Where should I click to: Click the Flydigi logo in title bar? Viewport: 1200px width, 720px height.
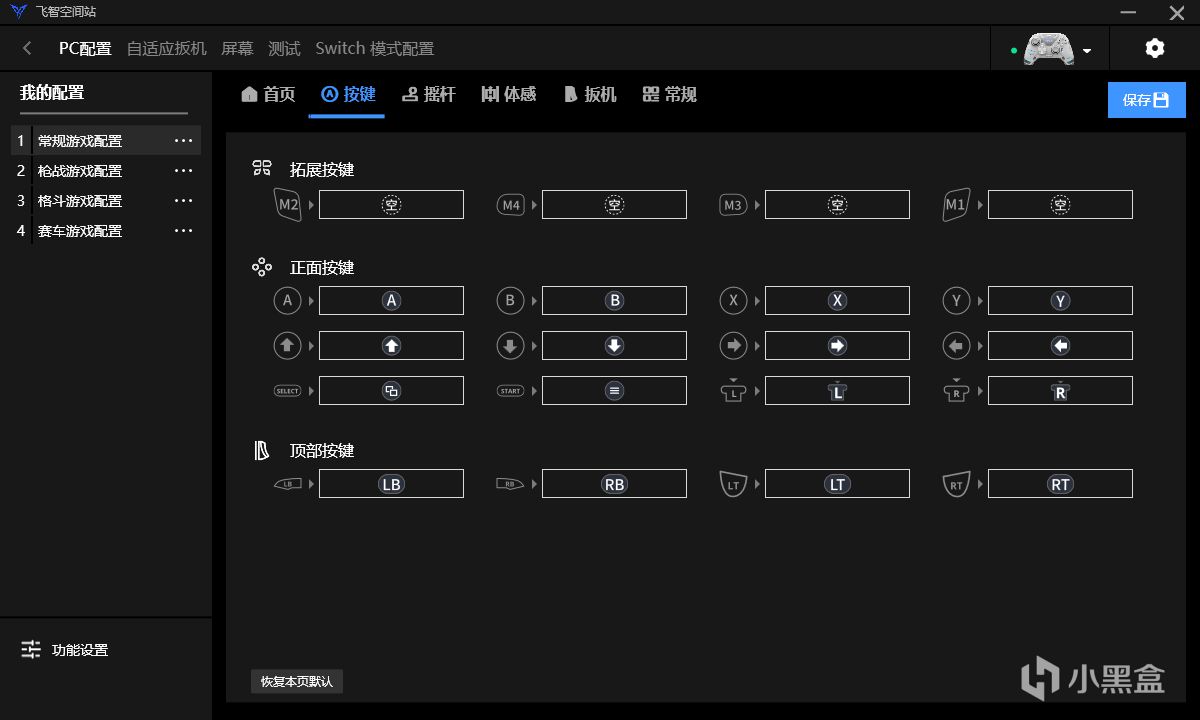tap(18, 12)
